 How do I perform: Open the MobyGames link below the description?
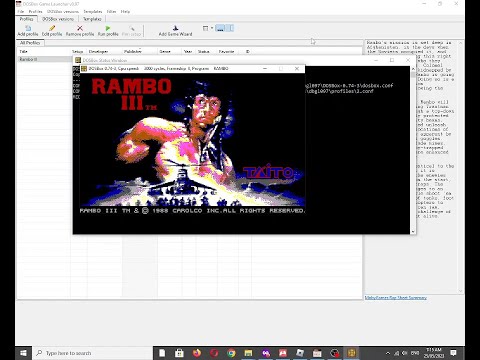(396, 298)
